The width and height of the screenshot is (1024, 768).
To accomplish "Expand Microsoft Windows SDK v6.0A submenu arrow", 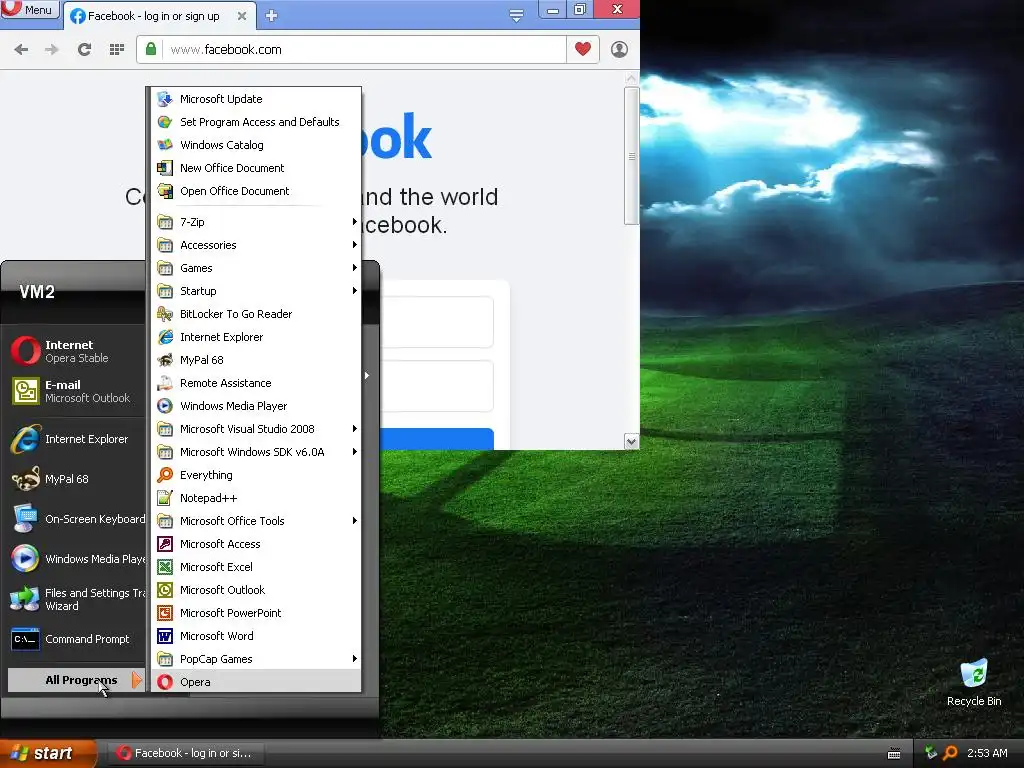I will coord(355,452).
